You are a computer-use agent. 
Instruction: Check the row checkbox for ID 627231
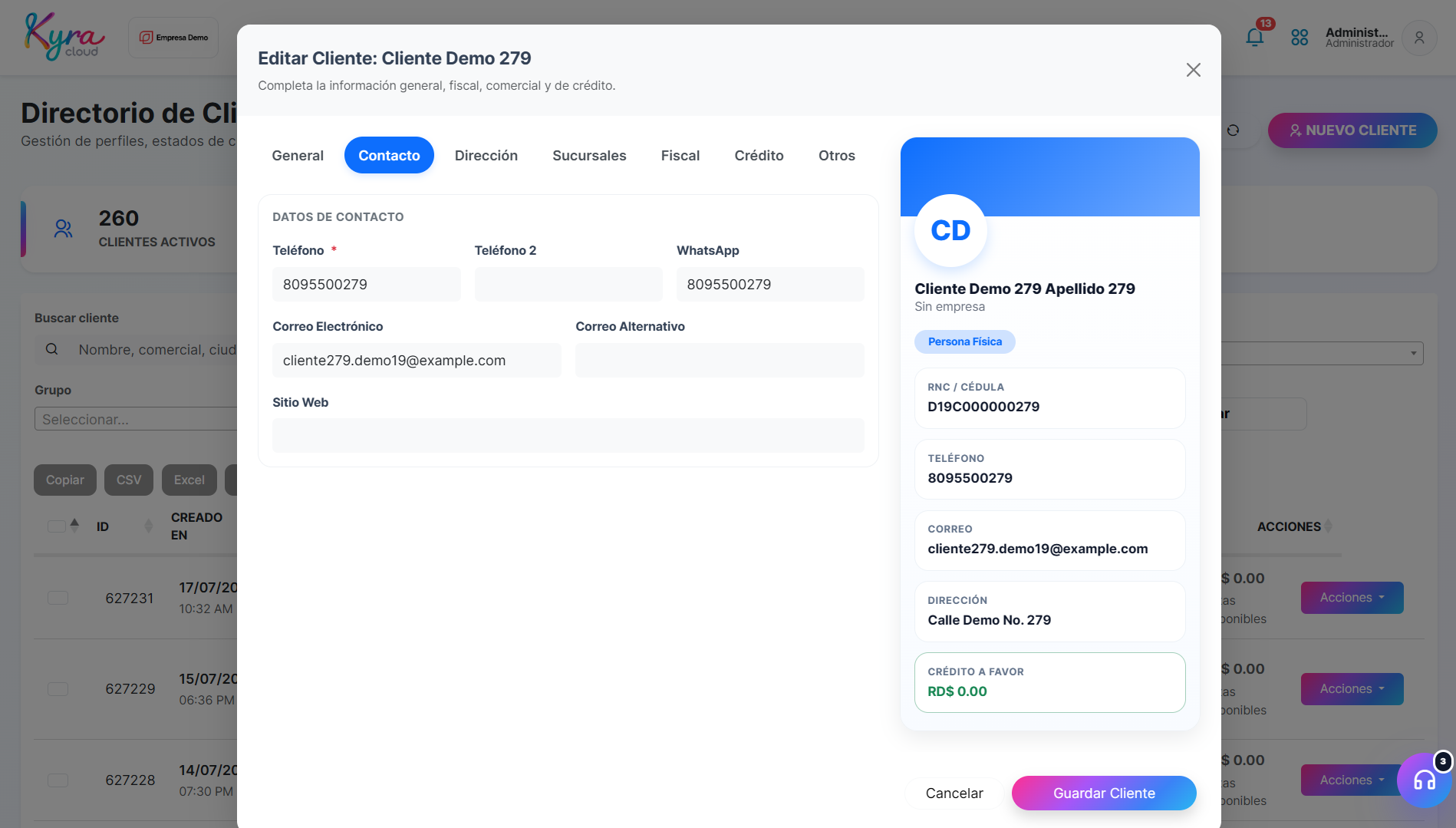click(58, 598)
